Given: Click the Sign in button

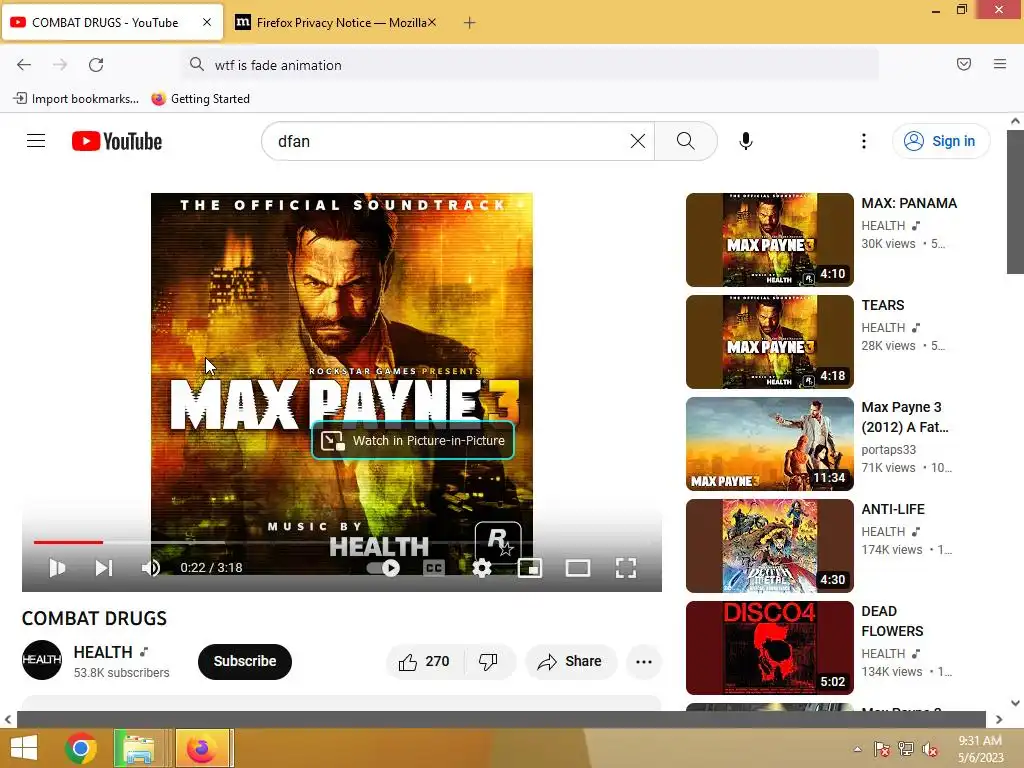Looking at the screenshot, I should click(940, 141).
